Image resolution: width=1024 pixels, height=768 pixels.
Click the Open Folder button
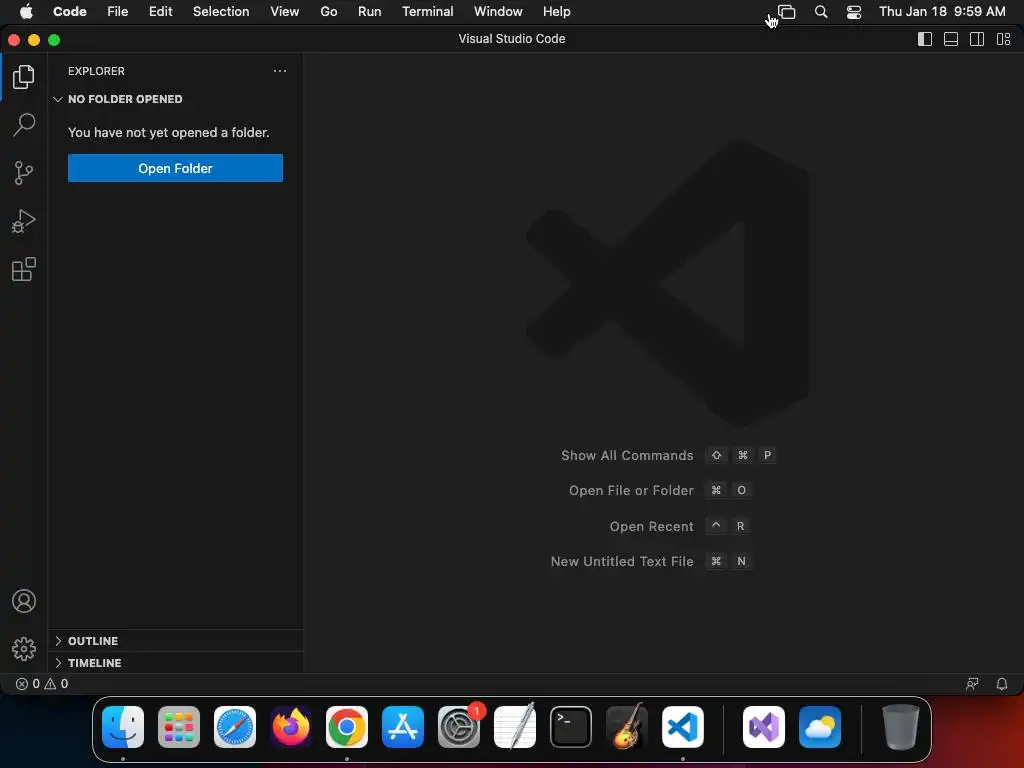tap(175, 168)
